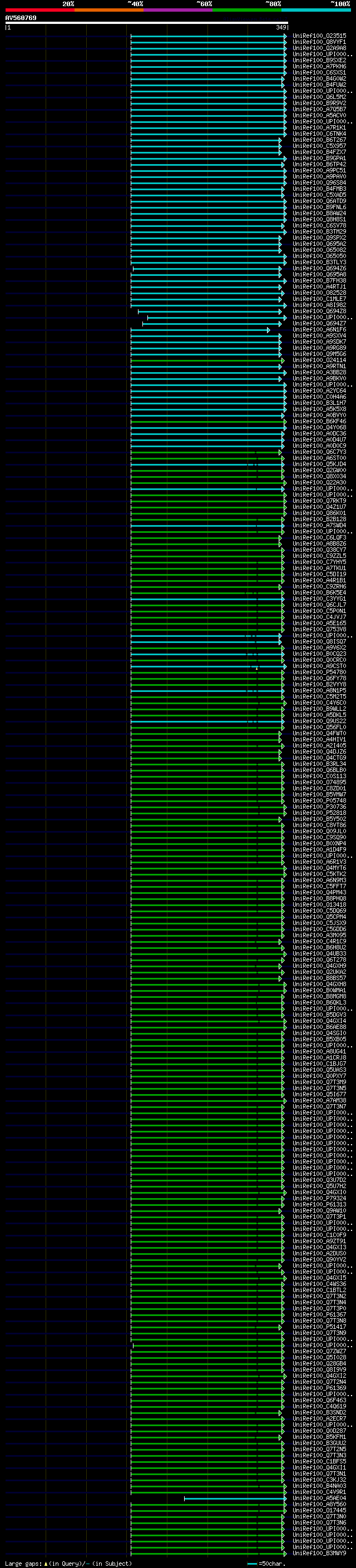Screen dimensions: 356x1568
Task: Select the UniRef100_B5Y502 label
Action: 319,819
